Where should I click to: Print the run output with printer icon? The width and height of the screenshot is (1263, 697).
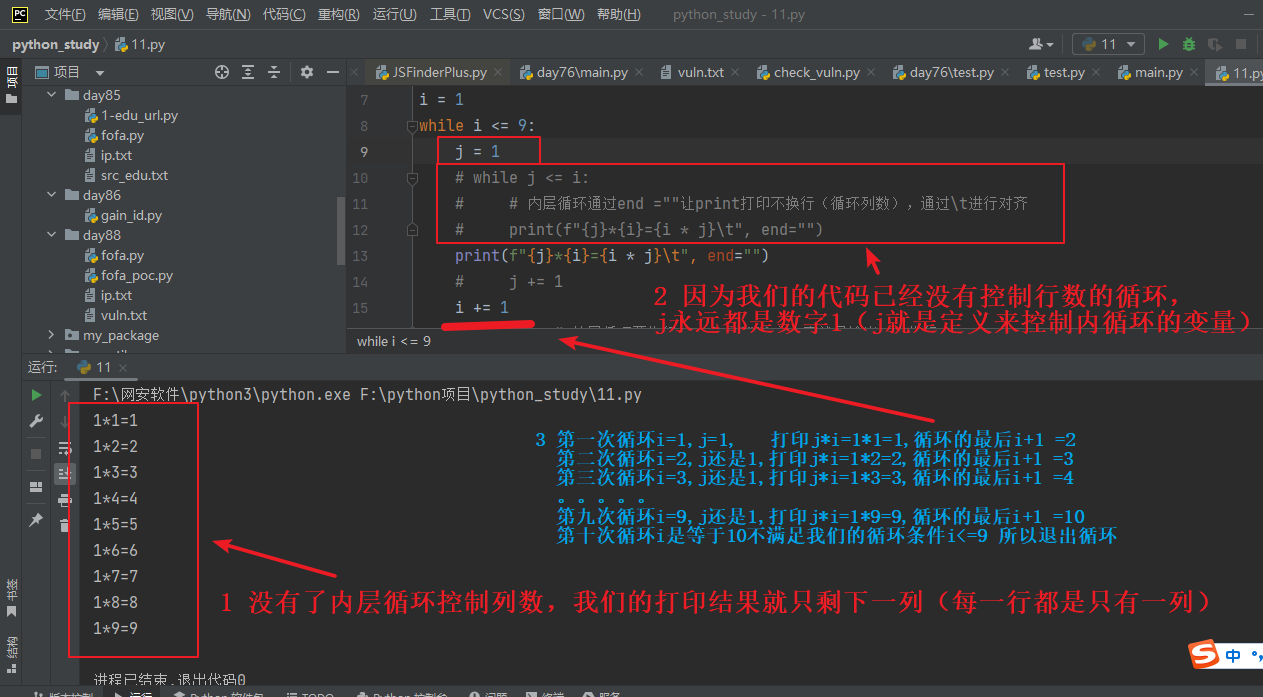65,499
